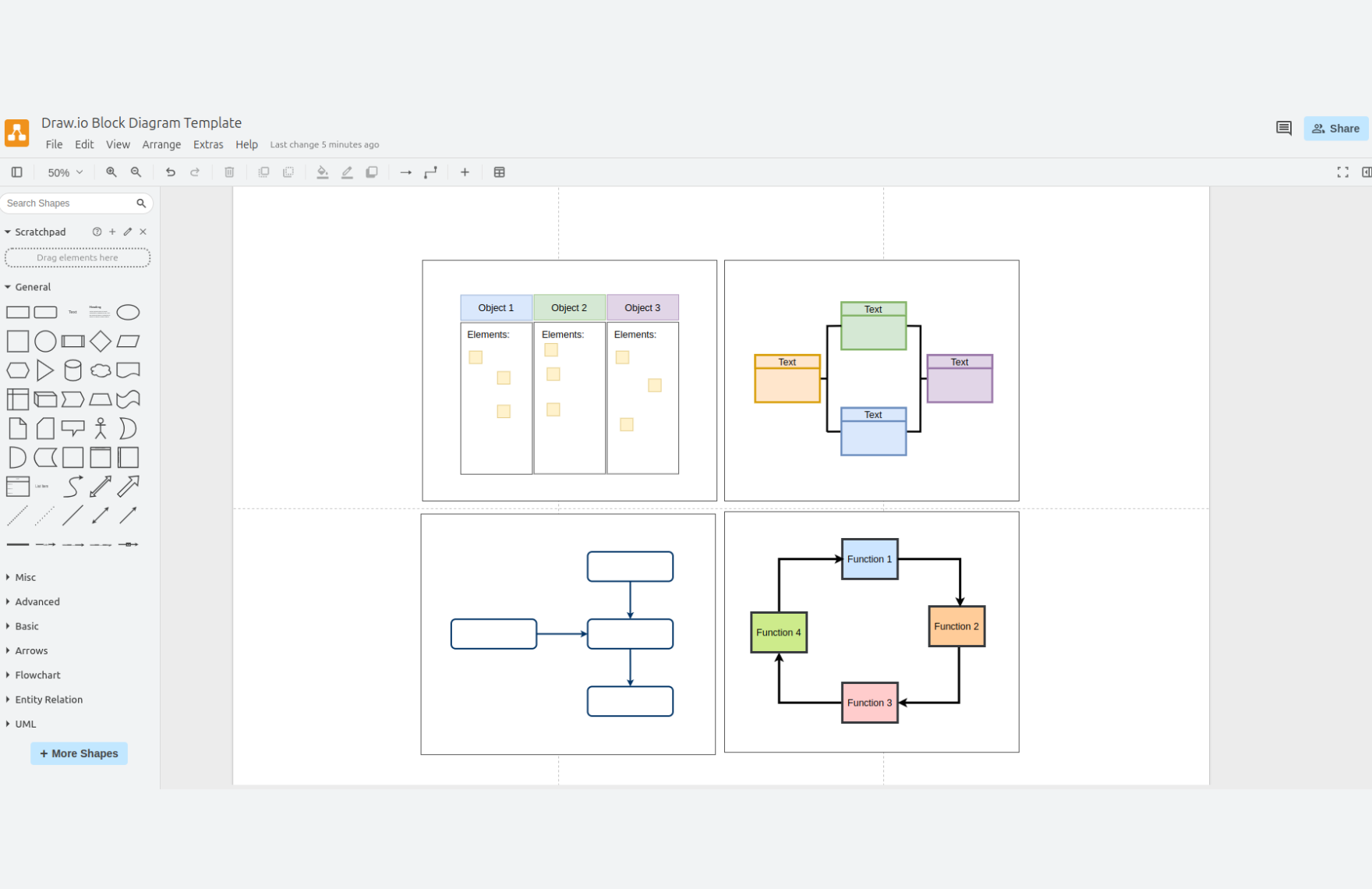Open the Arrange menu

(x=161, y=145)
